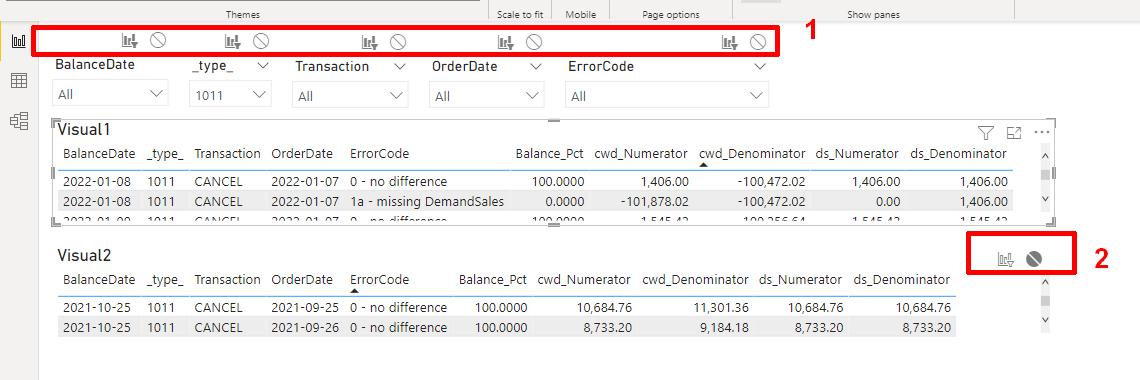Open the Data view table icon
1140x380 pixels.
pyautogui.click(x=19, y=81)
